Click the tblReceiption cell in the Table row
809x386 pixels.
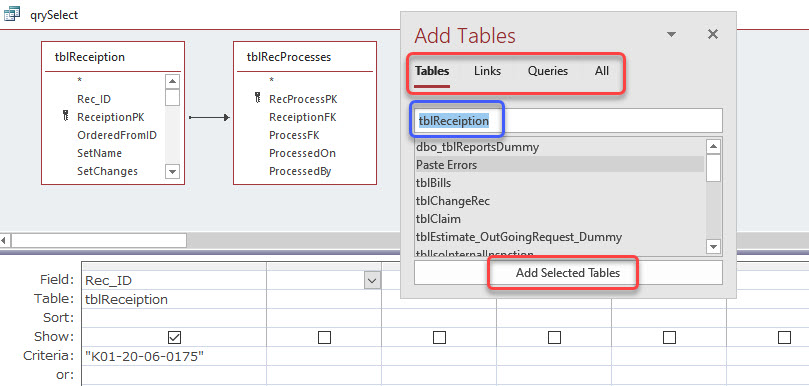tap(174, 299)
